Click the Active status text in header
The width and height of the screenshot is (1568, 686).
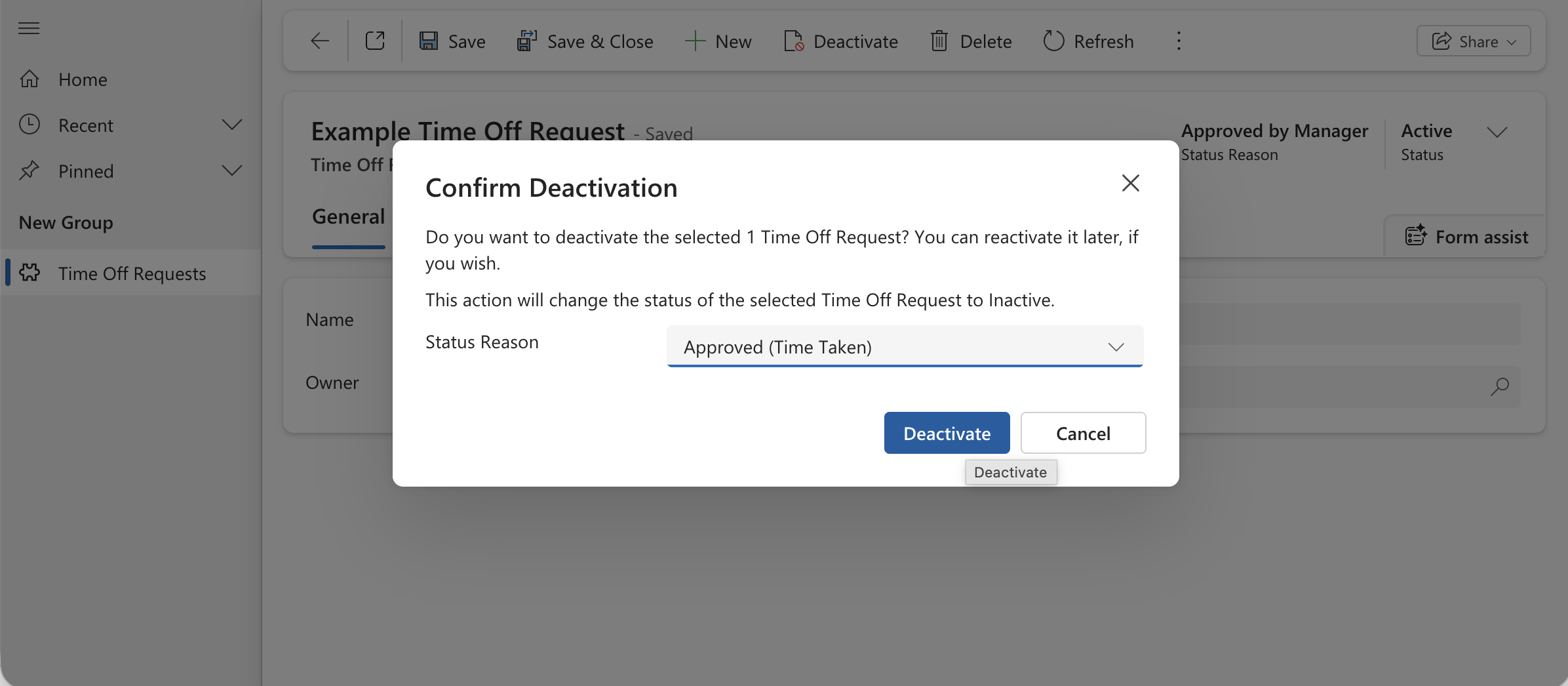(1426, 131)
